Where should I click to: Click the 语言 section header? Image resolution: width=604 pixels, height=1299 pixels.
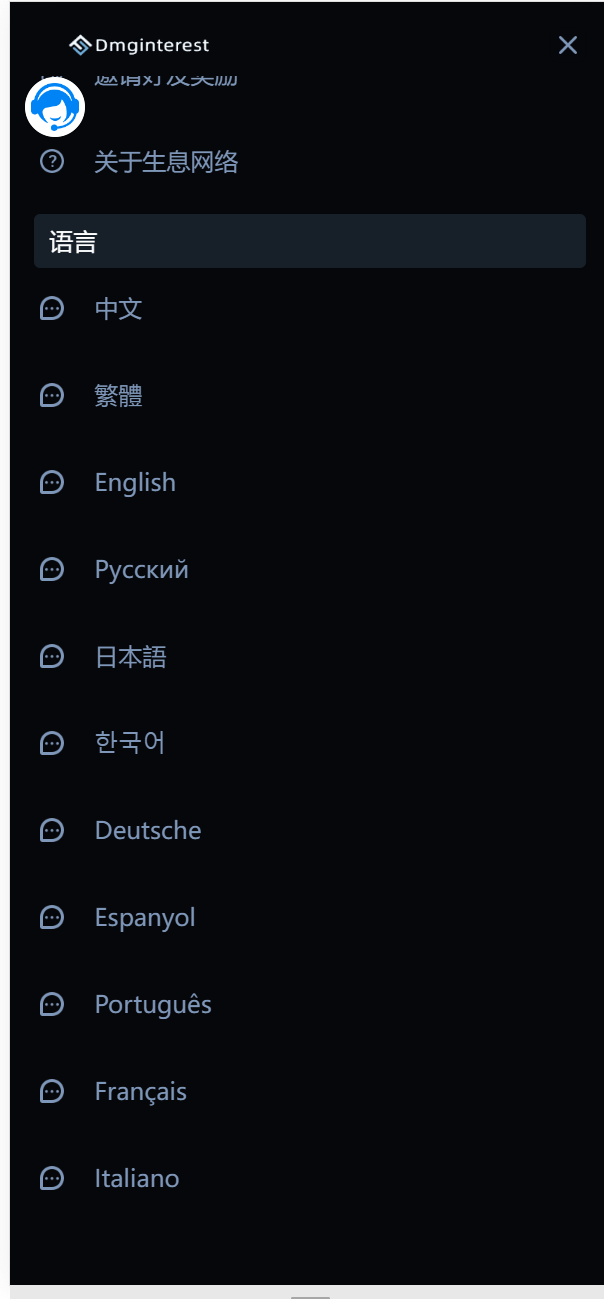pyautogui.click(x=310, y=241)
